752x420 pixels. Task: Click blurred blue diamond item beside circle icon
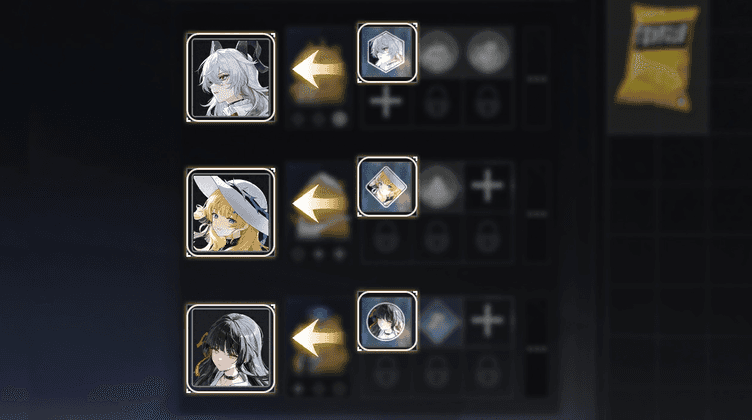click(x=438, y=321)
